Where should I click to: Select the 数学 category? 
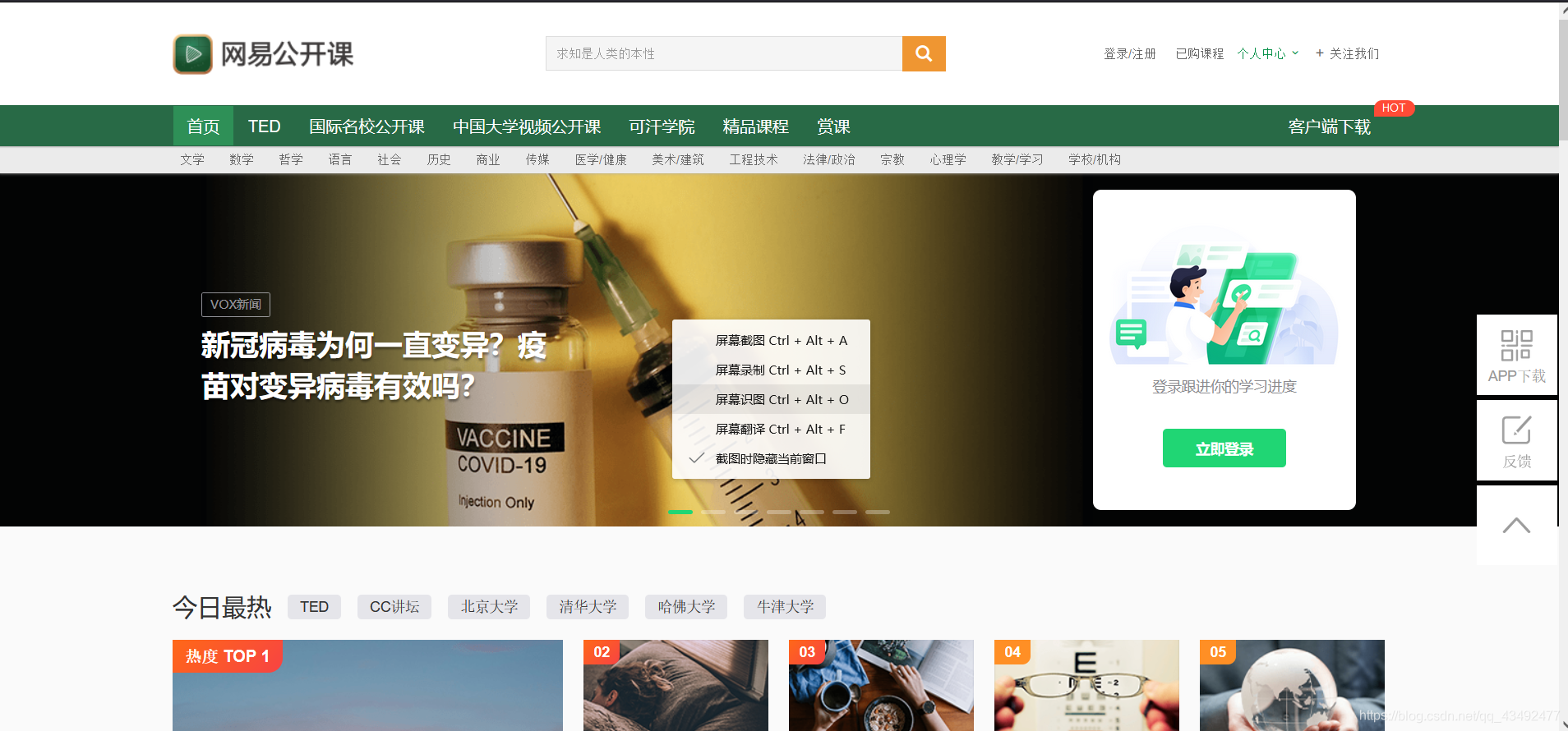(x=242, y=159)
